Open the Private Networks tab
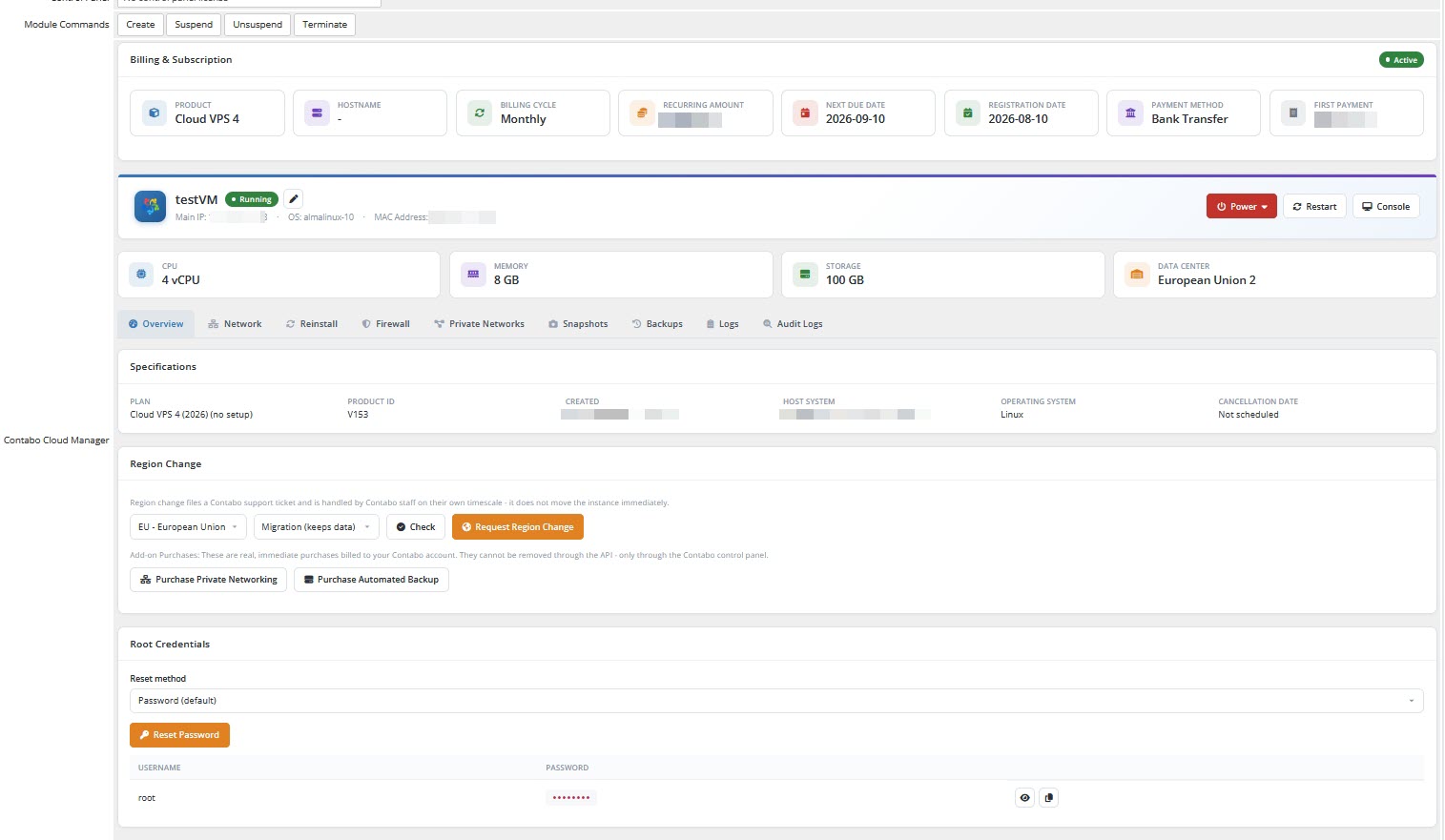 (479, 324)
